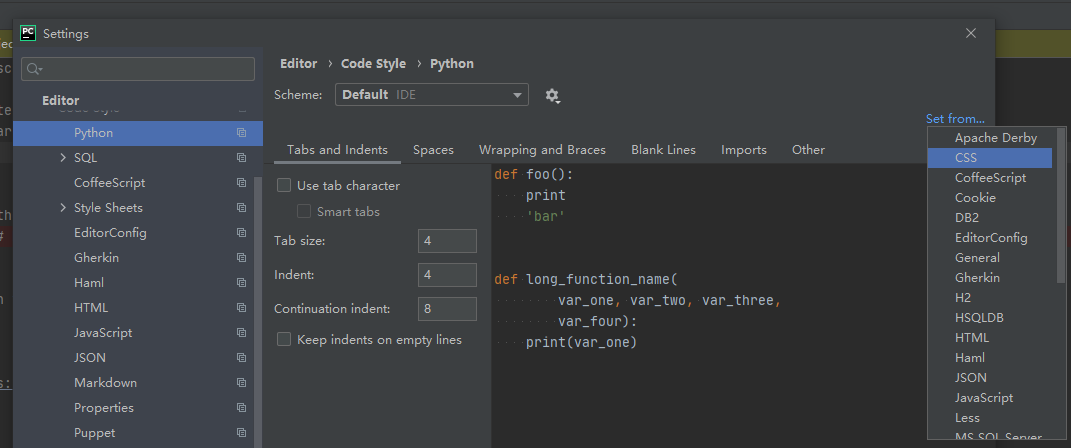Choose HSQLDB from Set from list
The width and height of the screenshot is (1071, 448).
[x=990, y=318]
